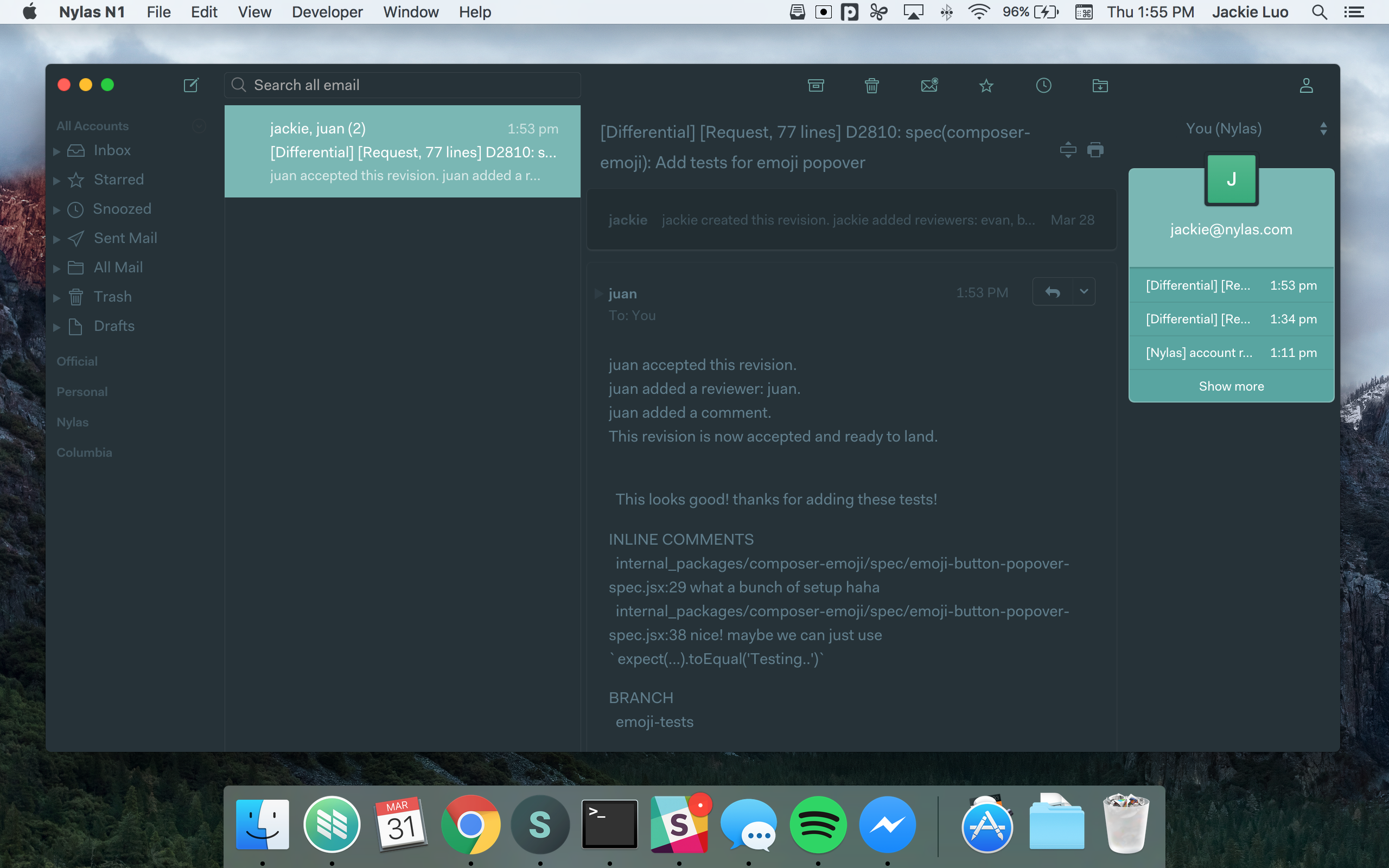Click the expand all messages icon

coord(1068,150)
